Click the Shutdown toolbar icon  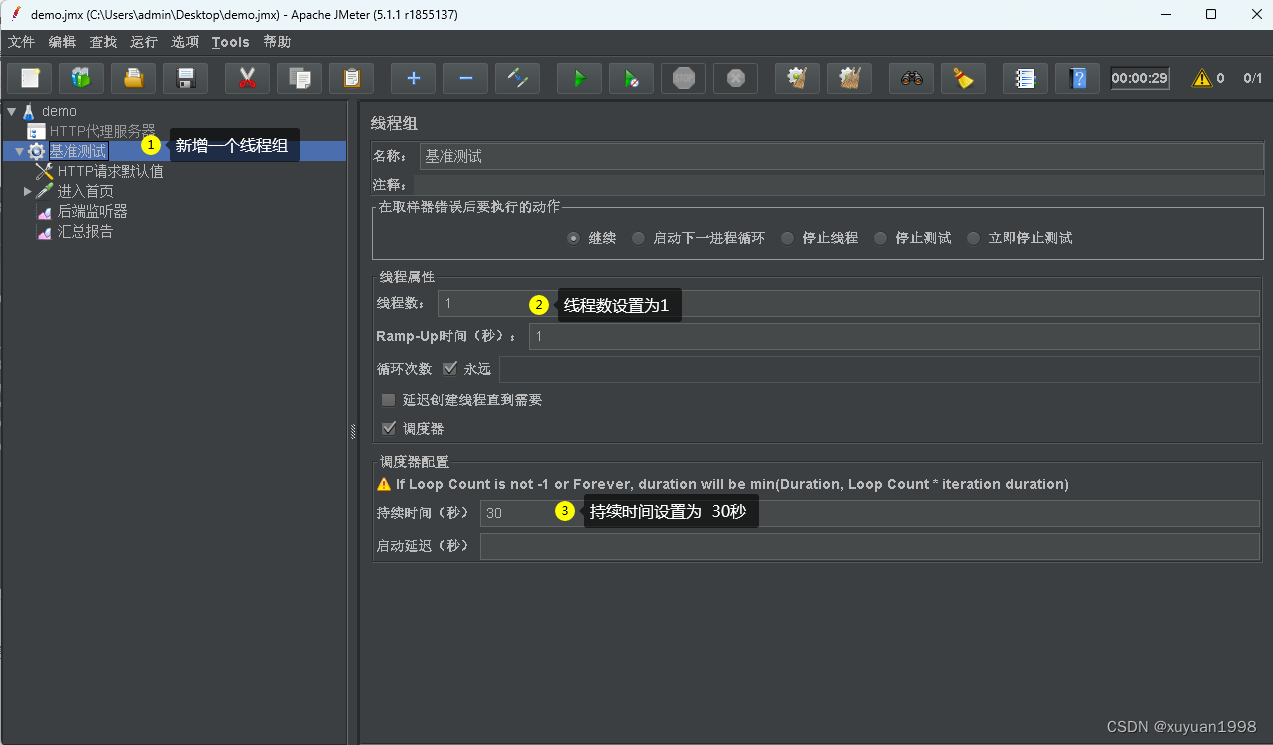(x=735, y=78)
